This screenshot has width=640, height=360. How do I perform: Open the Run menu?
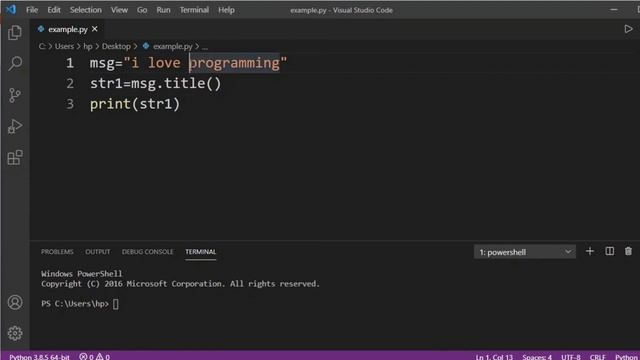point(163,10)
